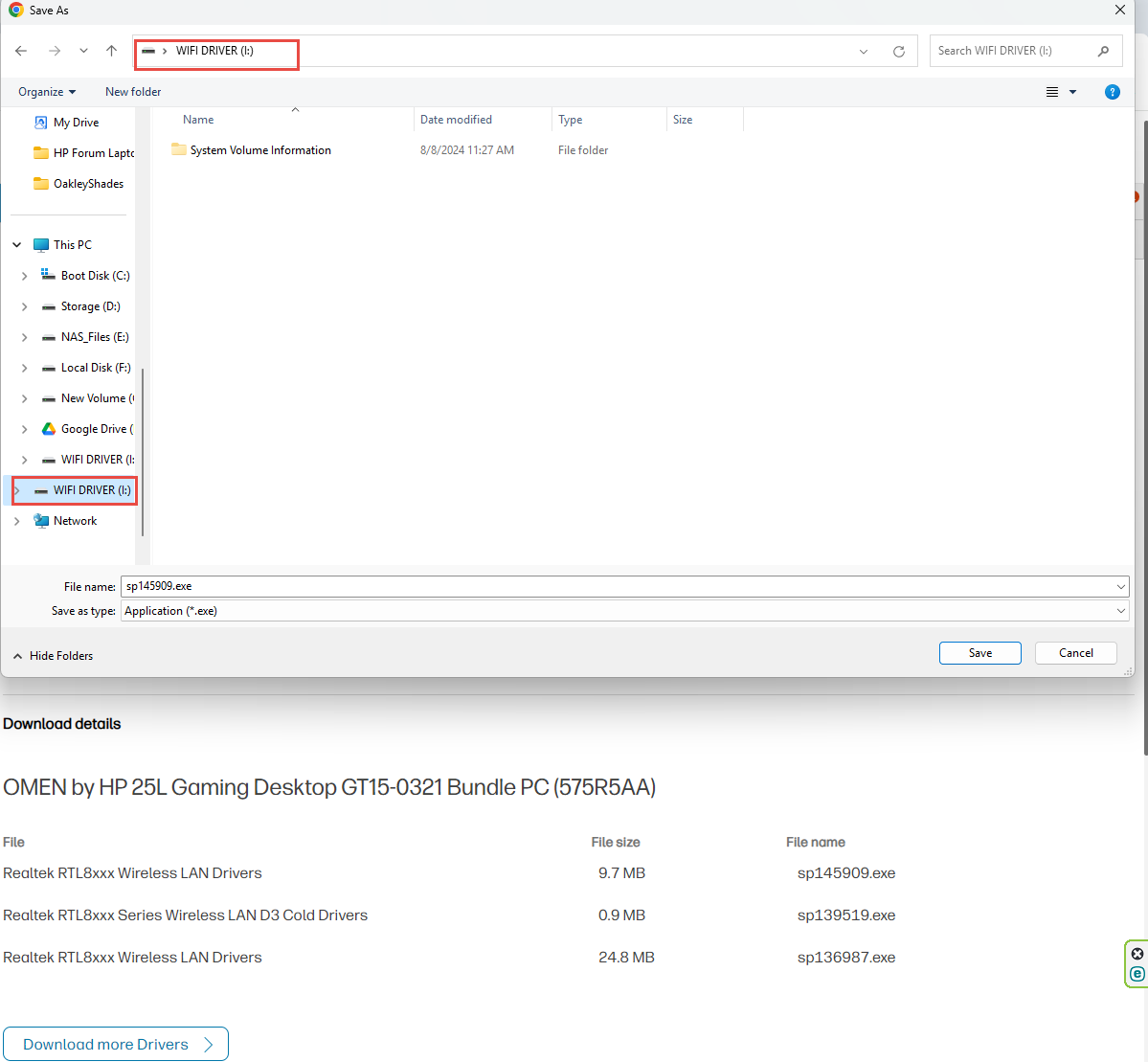Open recent locations dropdown arrow
This screenshot has height=1062, width=1148.
(x=83, y=51)
